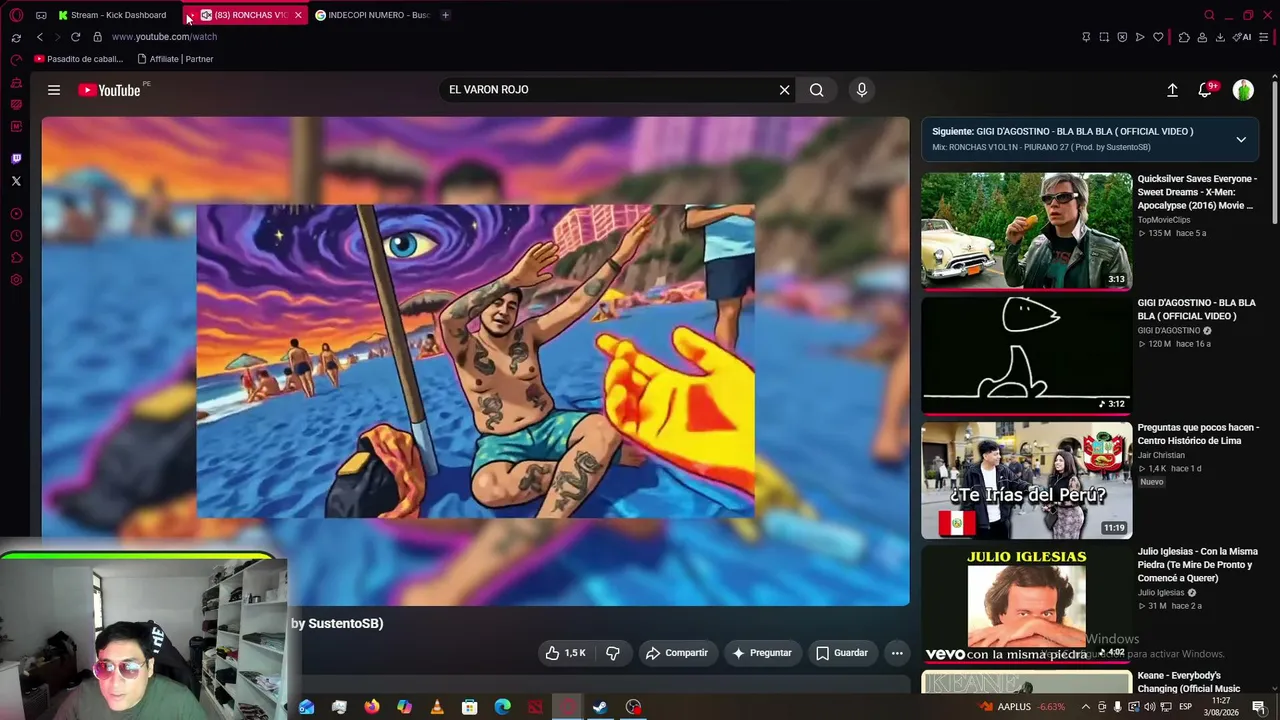This screenshot has height=720, width=1280.
Task: Open more actions three-dot menu
Action: click(897, 653)
